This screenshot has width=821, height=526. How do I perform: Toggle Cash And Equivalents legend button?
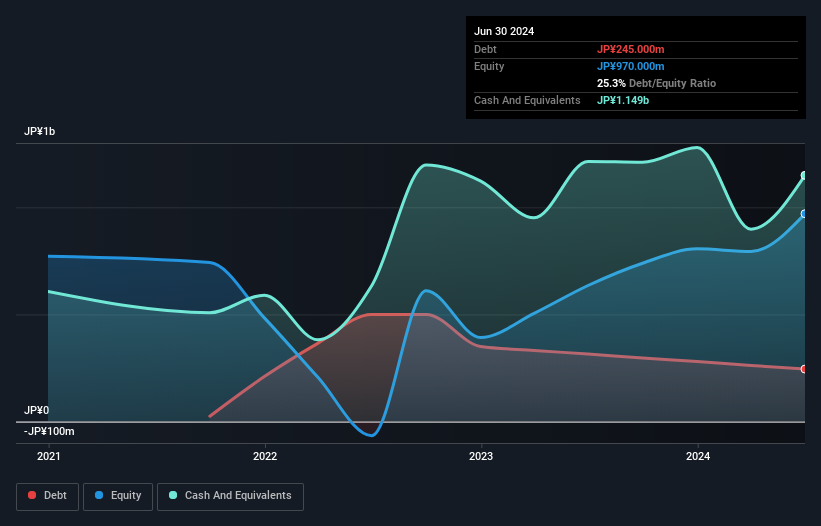tap(230, 496)
